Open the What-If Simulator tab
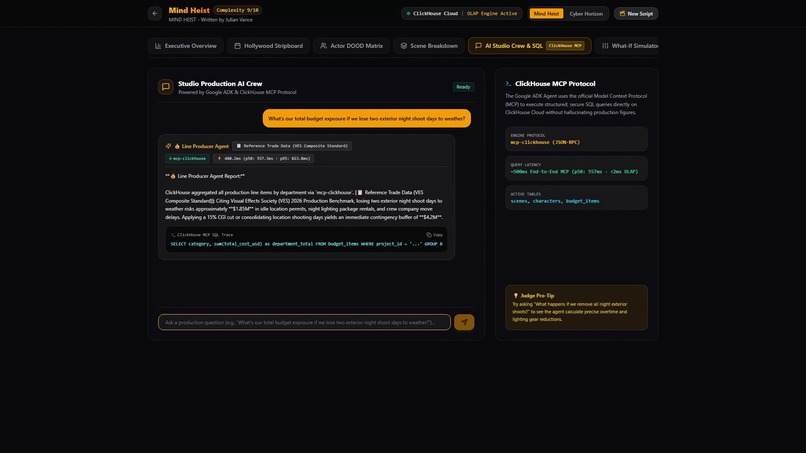Viewport: 806px width, 453px height. [x=629, y=46]
